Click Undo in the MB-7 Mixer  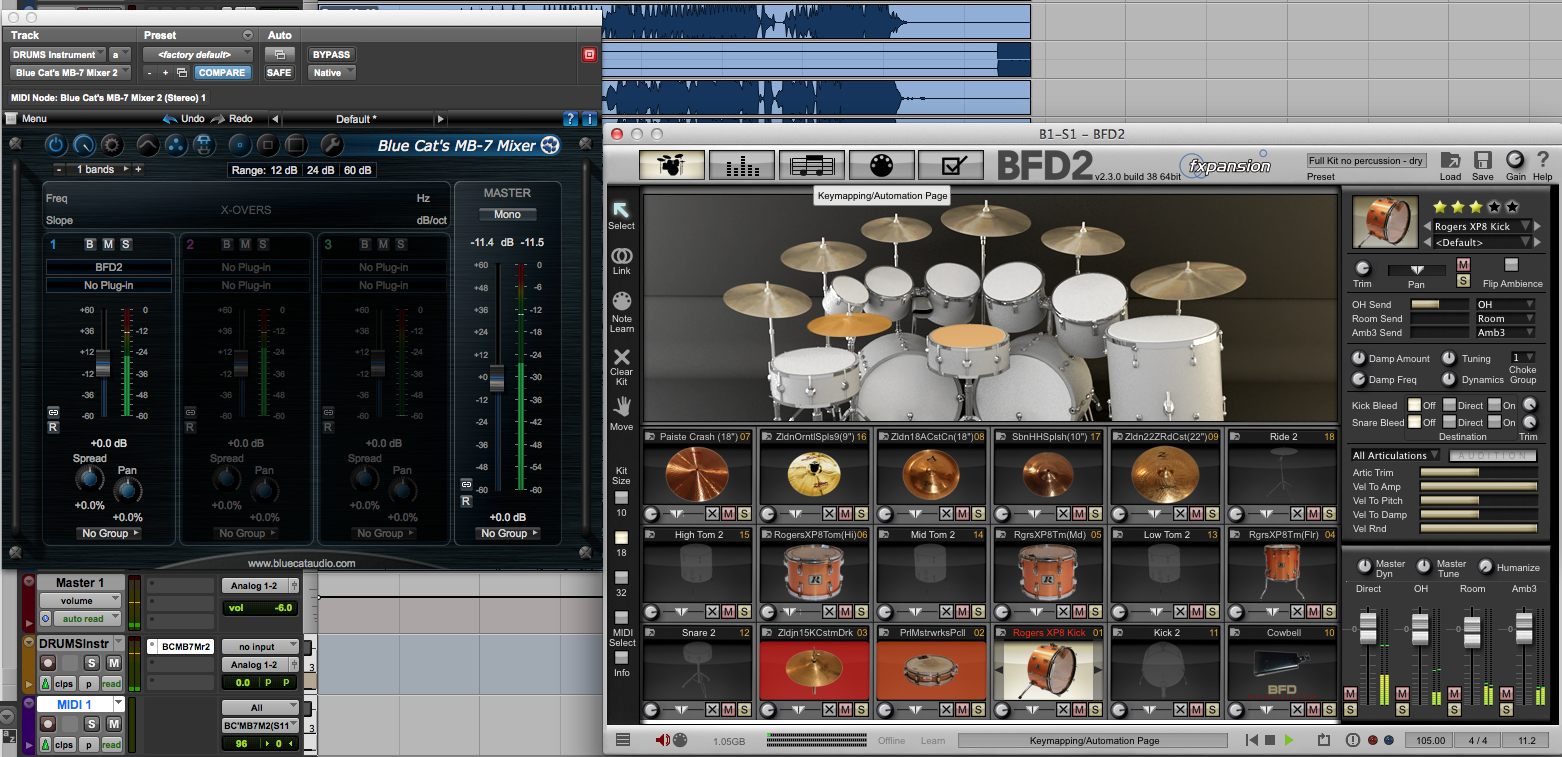183,119
